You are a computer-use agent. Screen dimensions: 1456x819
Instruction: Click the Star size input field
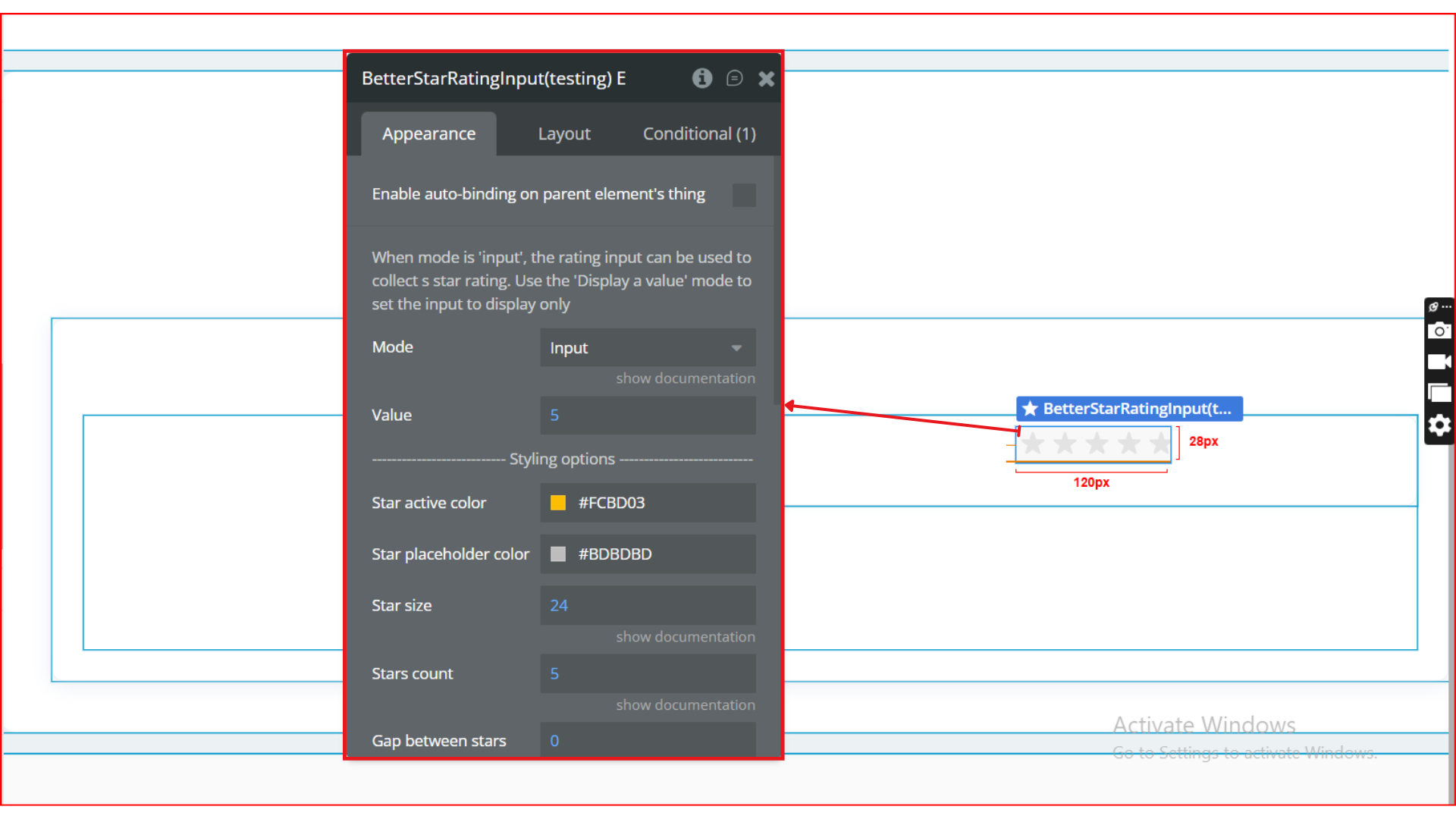pos(647,605)
